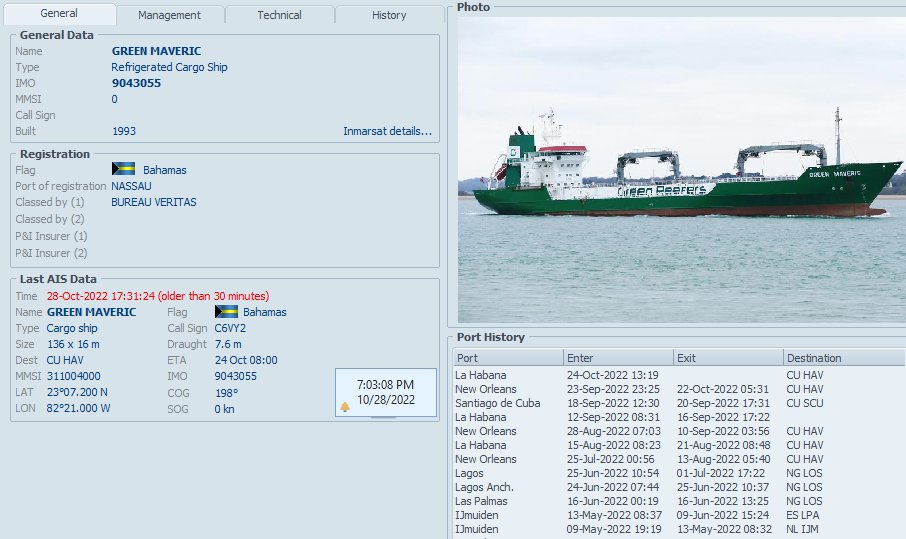Open the Management tab
The height and width of the screenshot is (539, 906).
point(169,15)
